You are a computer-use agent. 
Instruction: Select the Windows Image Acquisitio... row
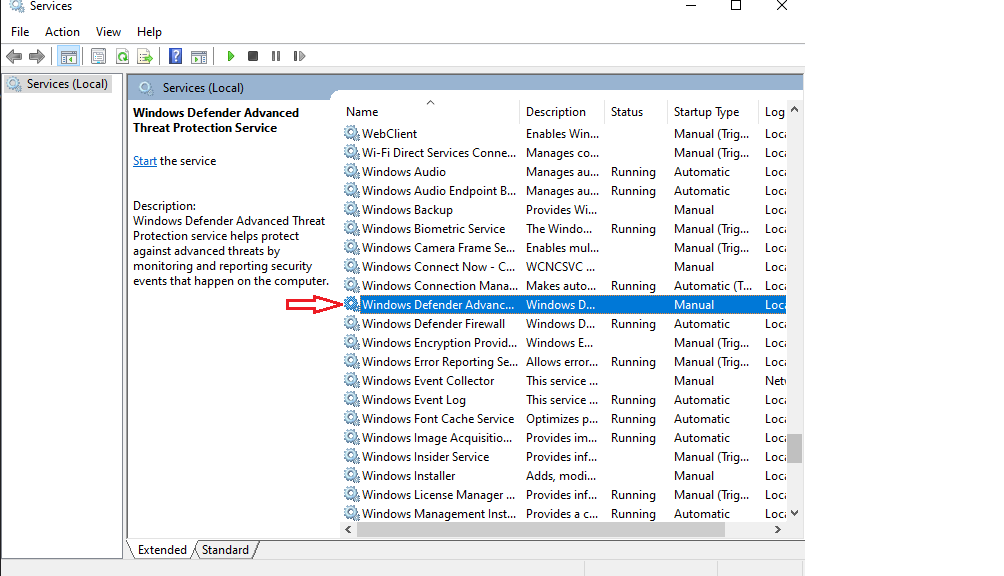tap(565, 437)
